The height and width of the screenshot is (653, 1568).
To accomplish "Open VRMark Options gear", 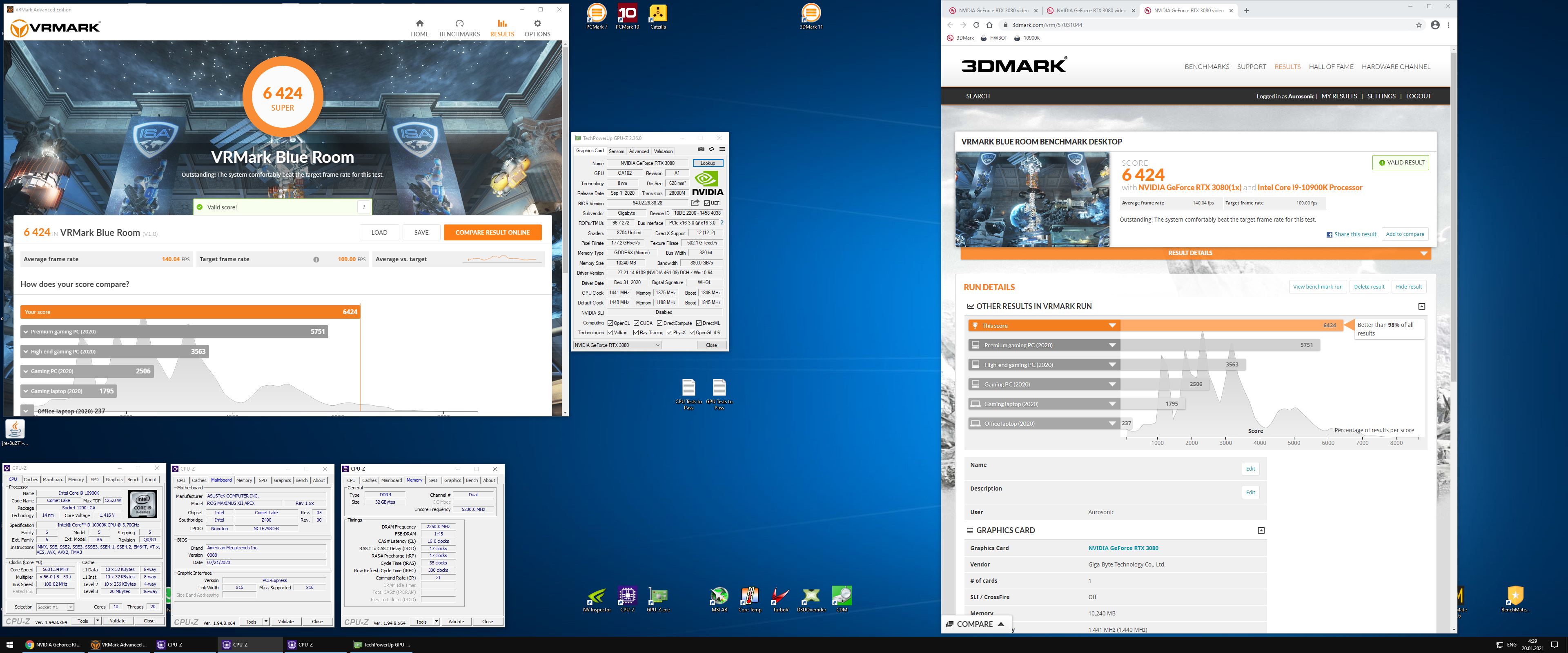I will pos(537,28).
